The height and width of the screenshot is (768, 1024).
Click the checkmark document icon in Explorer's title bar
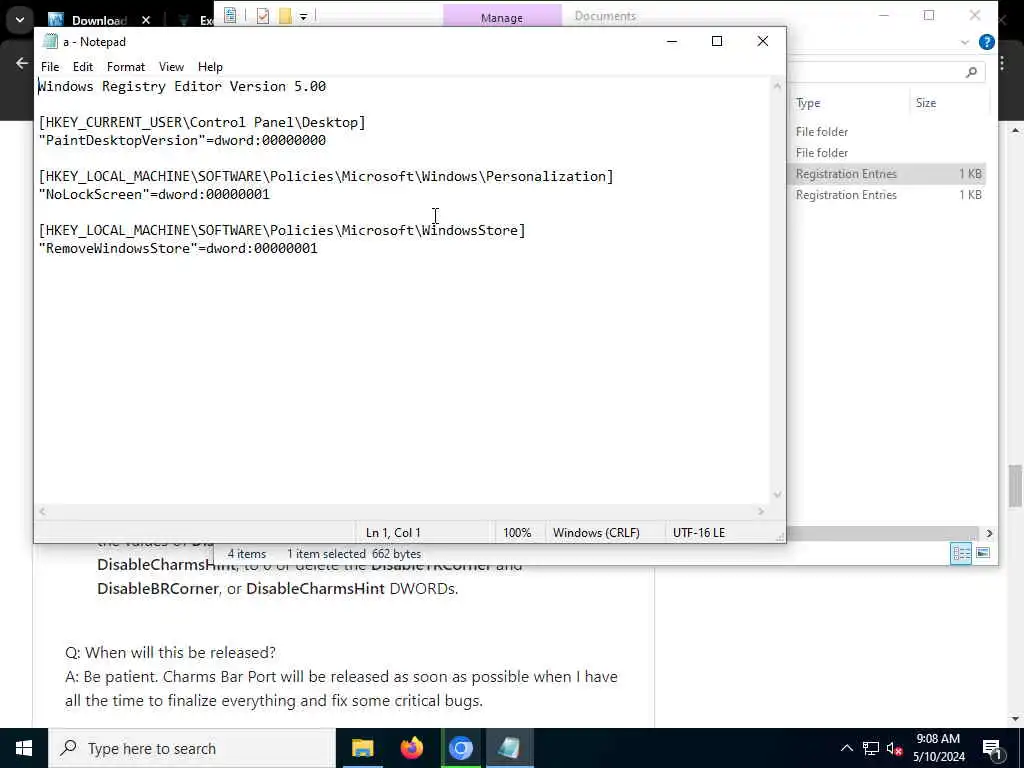[x=263, y=16]
